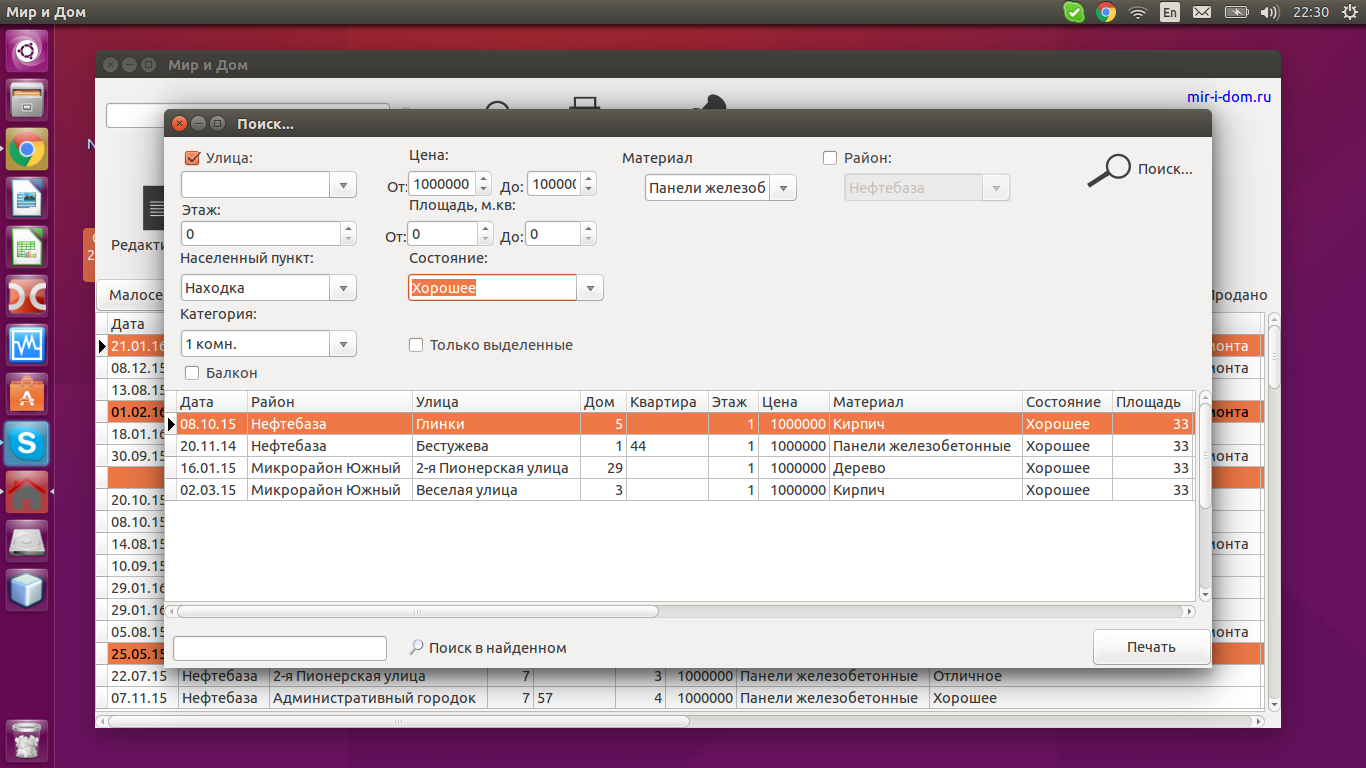Open the Состояние dropdown showing Хорошее

click(x=590, y=288)
